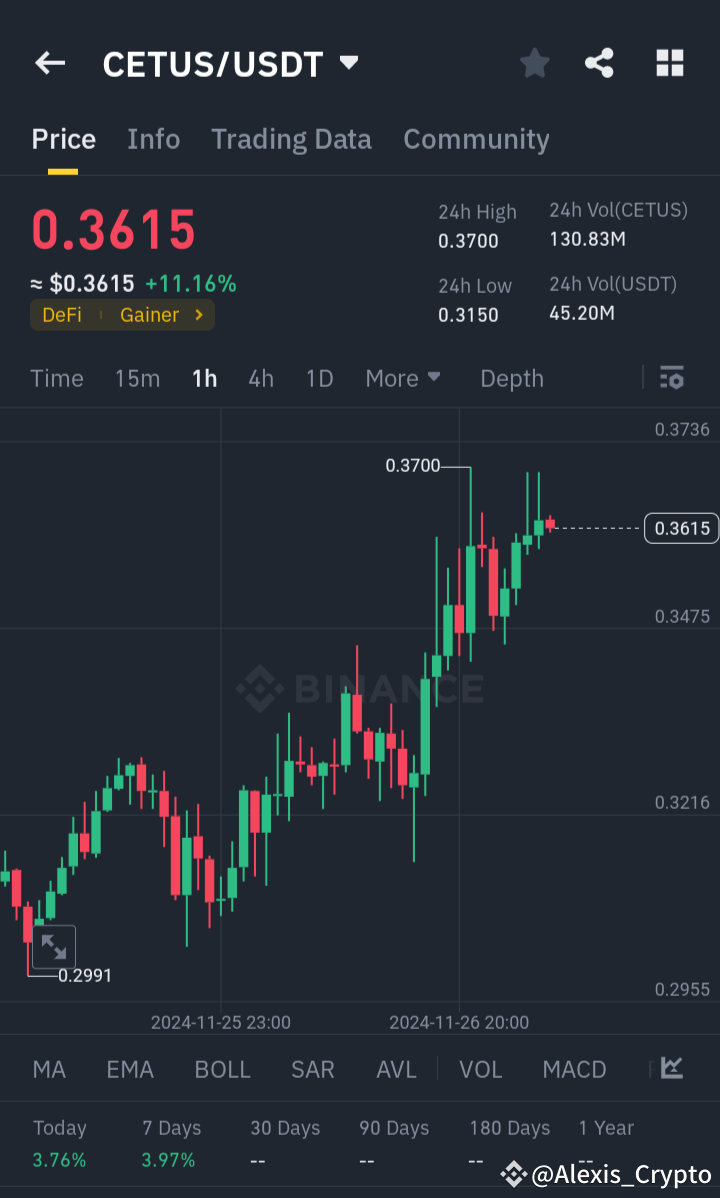This screenshot has width=720, height=1198.
Task: Open the grid layout icon top right
Action: tap(669, 62)
